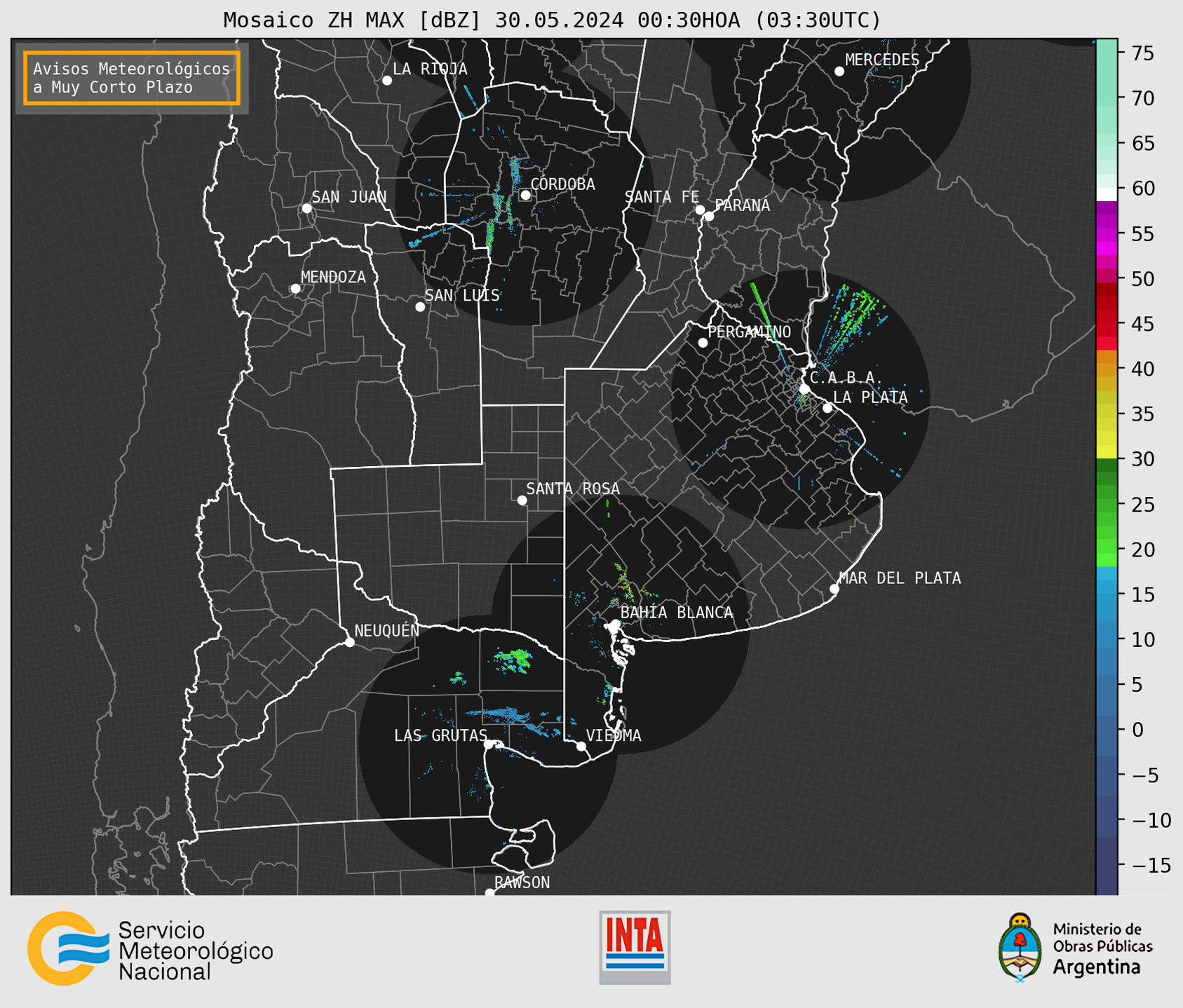Select the San Luis city marker dot
Viewport: 1183px width, 1008px height.
pyautogui.click(x=419, y=307)
